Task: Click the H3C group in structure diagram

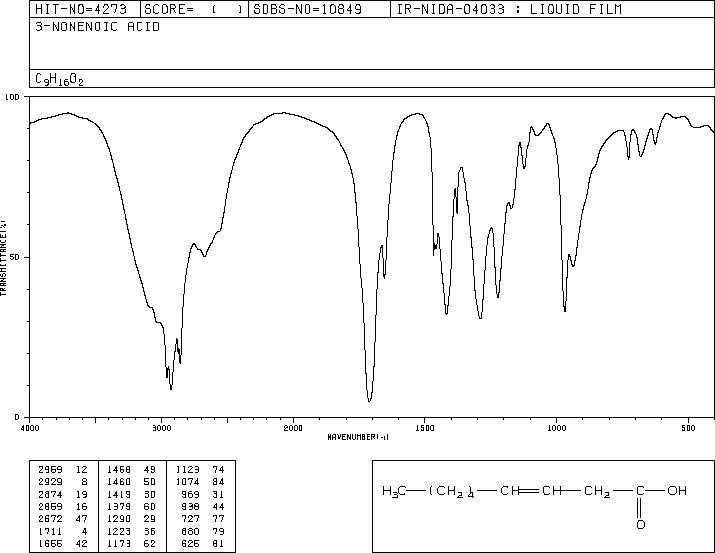Action: point(394,491)
